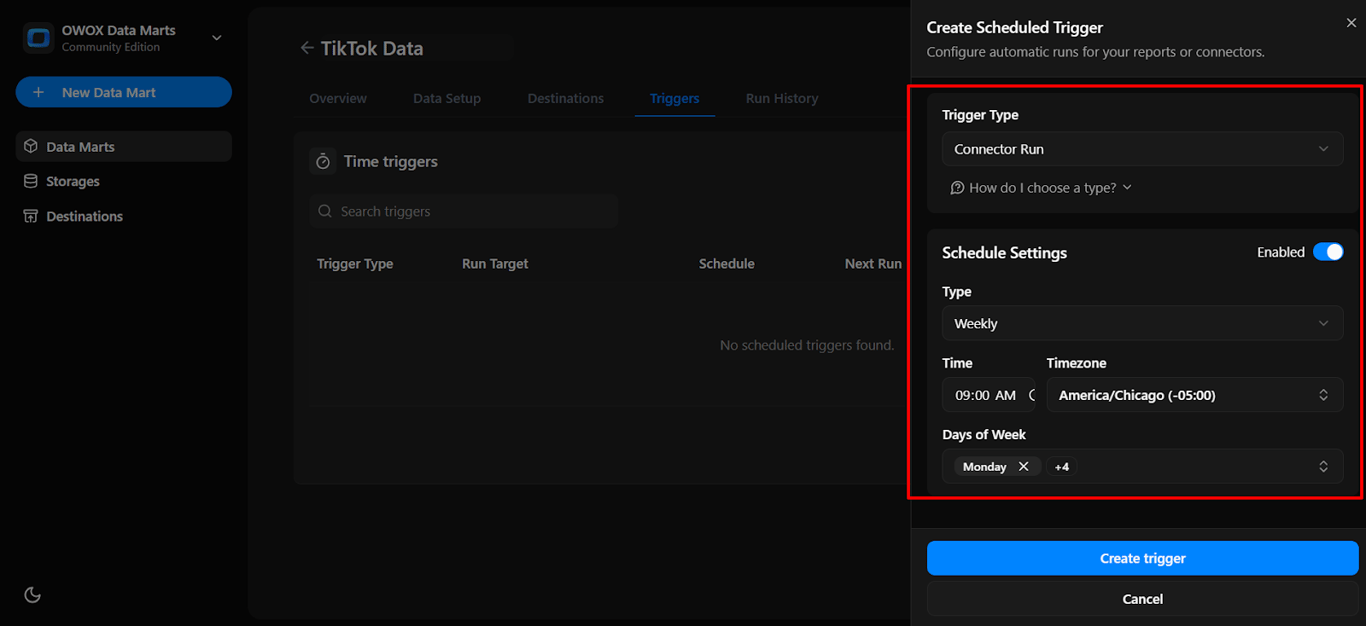Click the 09:00 AM time field

(989, 395)
